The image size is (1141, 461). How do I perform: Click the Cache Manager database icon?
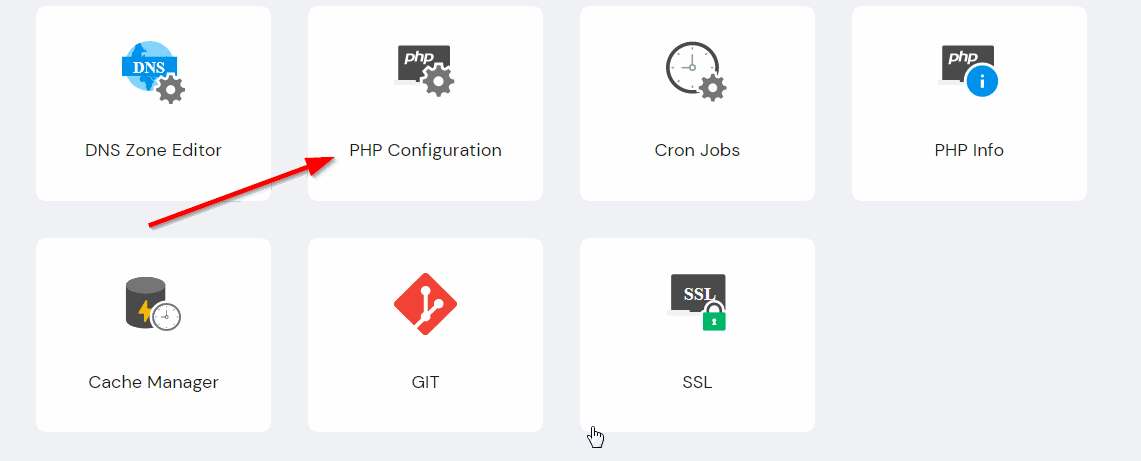pos(153,304)
